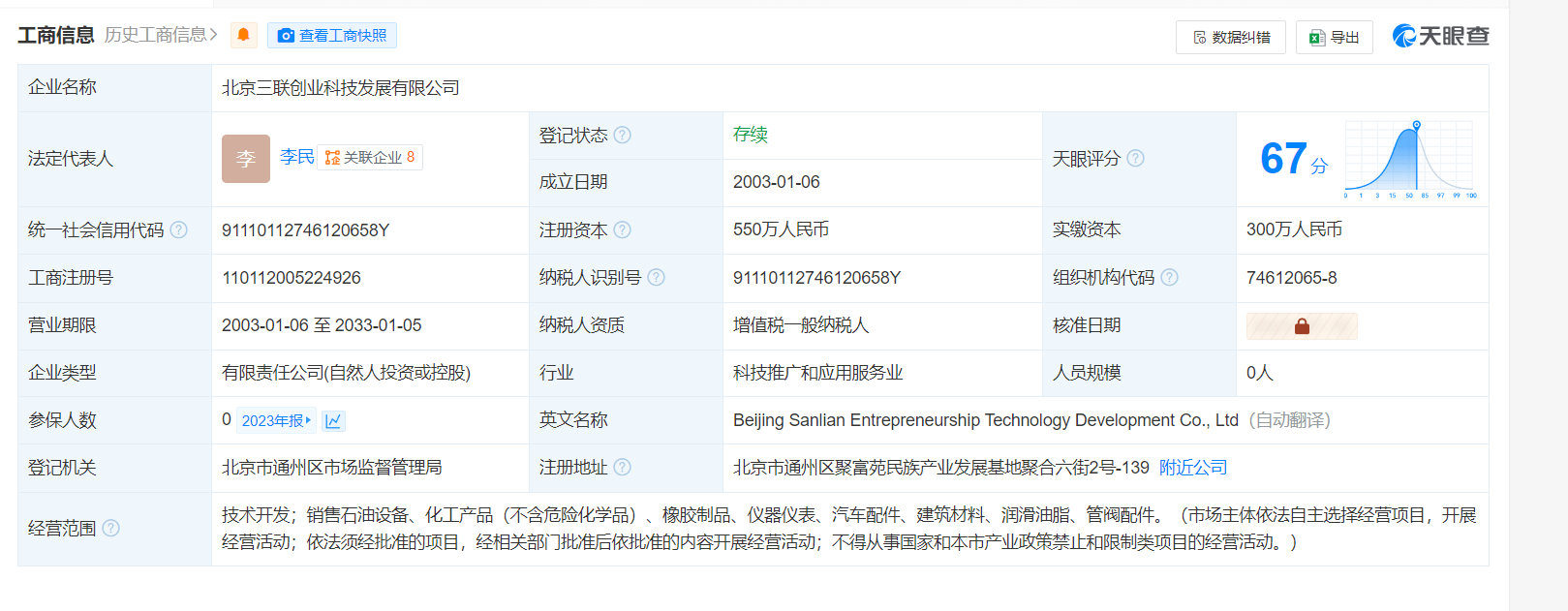Click the help icon beside 经营范围
The width and height of the screenshot is (1568, 611).
coord(111,528)
